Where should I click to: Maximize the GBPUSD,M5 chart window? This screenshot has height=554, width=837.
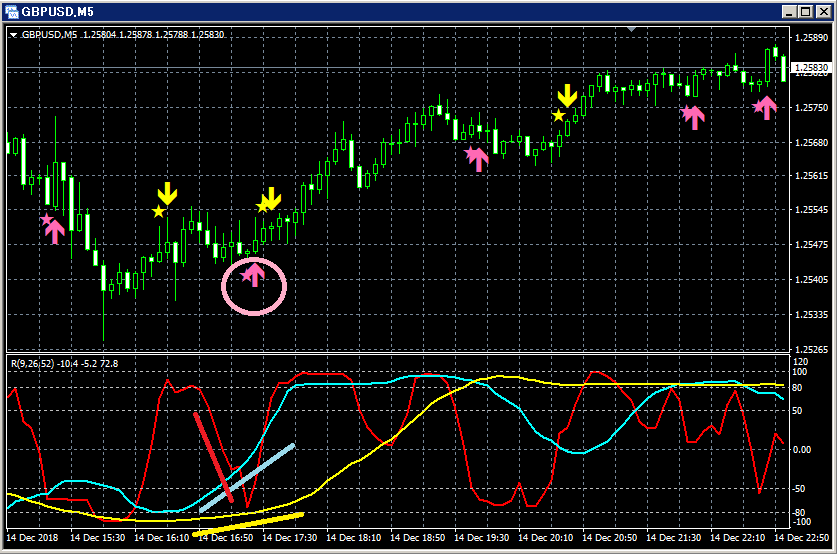806,12
